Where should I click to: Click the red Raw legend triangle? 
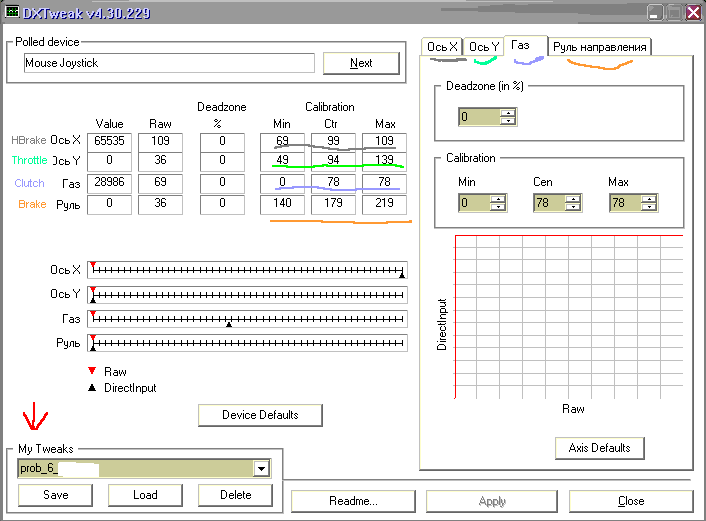tap(92, 371)
